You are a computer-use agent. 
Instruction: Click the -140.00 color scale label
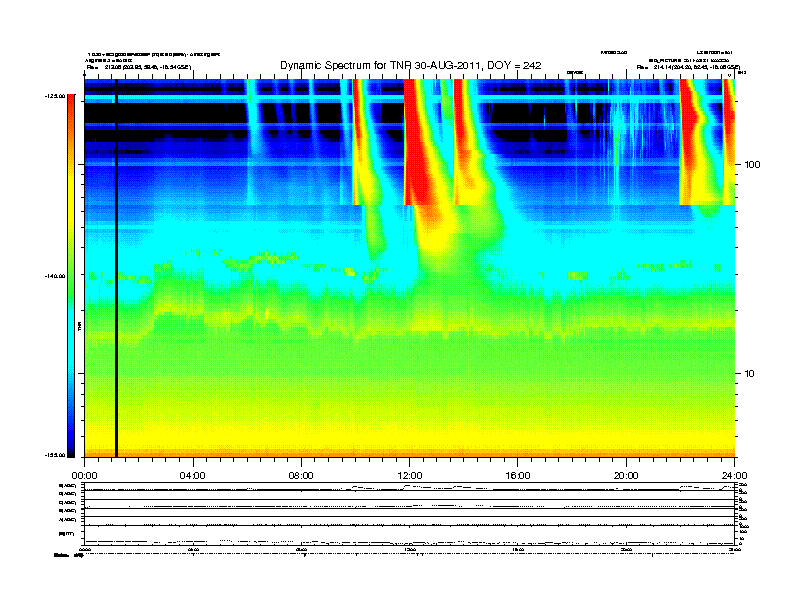pyautogui.click(x=55, y=276)
